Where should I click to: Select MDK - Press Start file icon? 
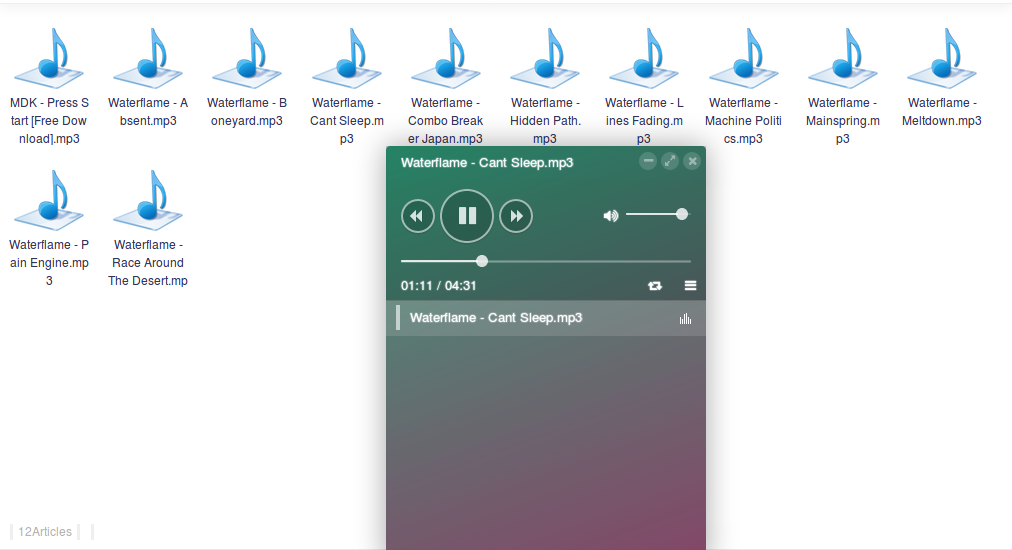[x=50, y=59]
